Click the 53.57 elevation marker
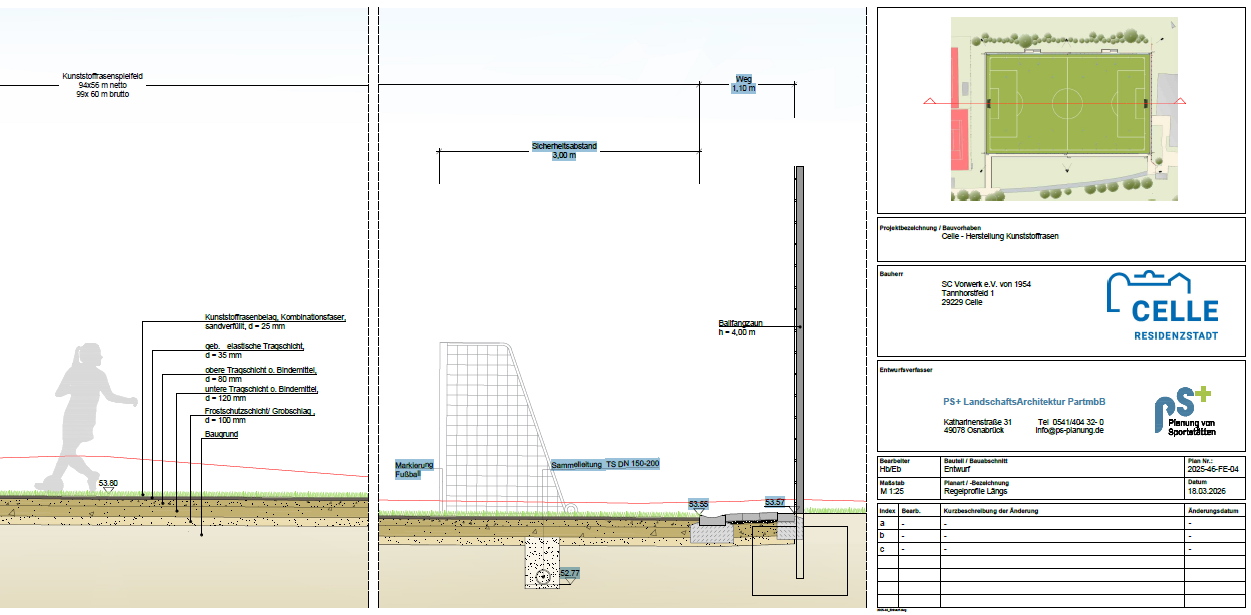Image resolution: width=1251 pixels, height=615 pixels. coord(776,502)
